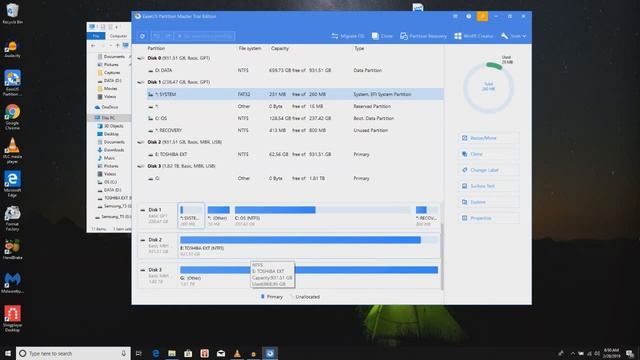The image size is (640, 360).
Task: Click the refresh icon in EaseUS toolbar
Action: [142, 36]
